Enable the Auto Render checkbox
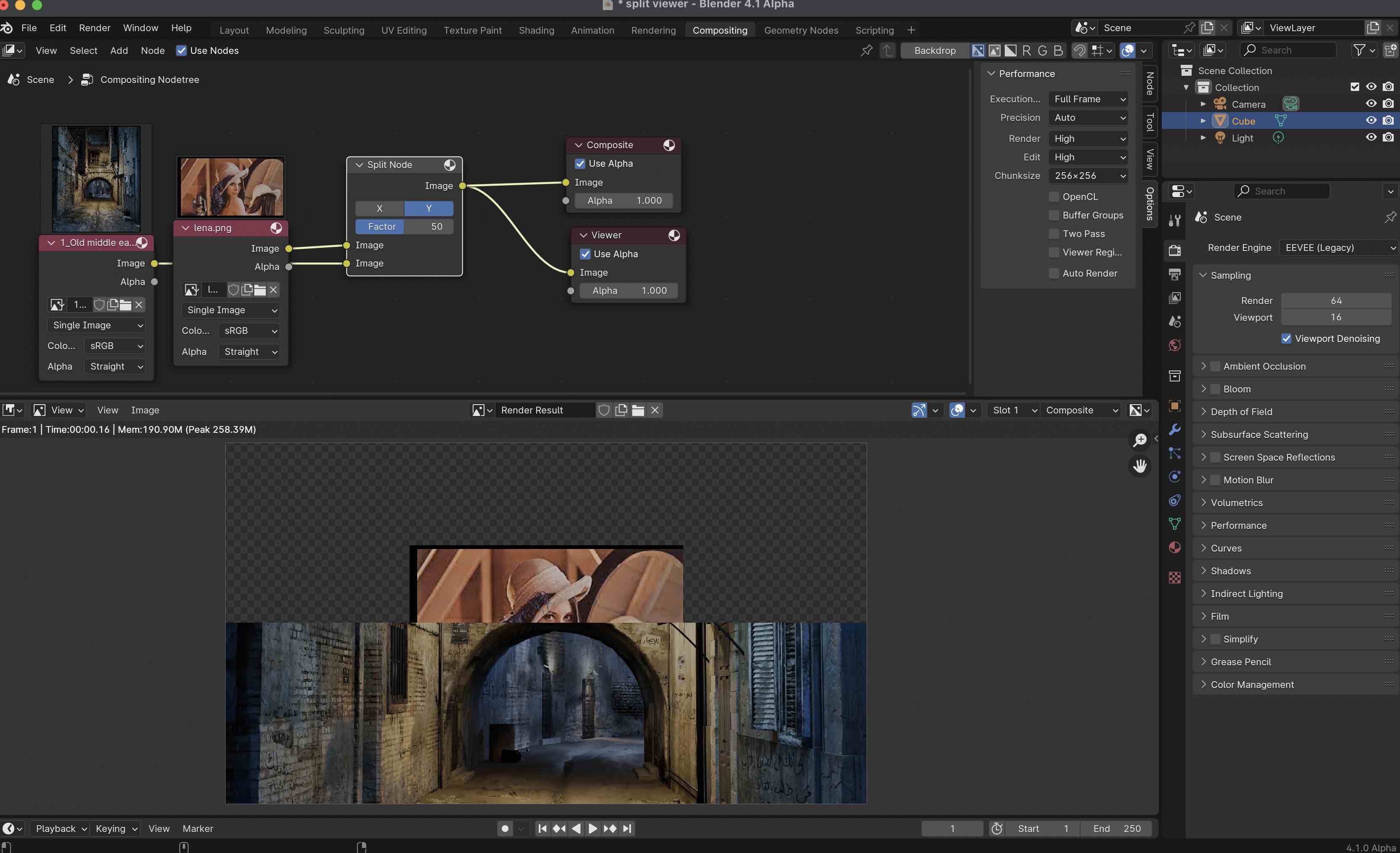 coord(1054,273)
